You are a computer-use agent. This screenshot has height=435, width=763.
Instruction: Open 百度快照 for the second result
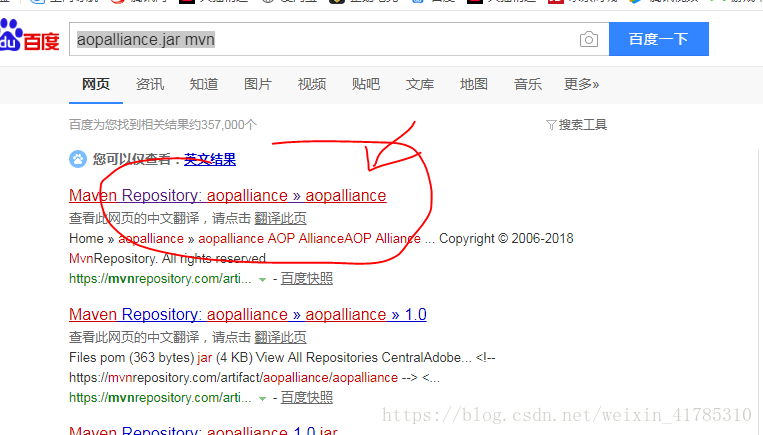click(x=307, y=398)
